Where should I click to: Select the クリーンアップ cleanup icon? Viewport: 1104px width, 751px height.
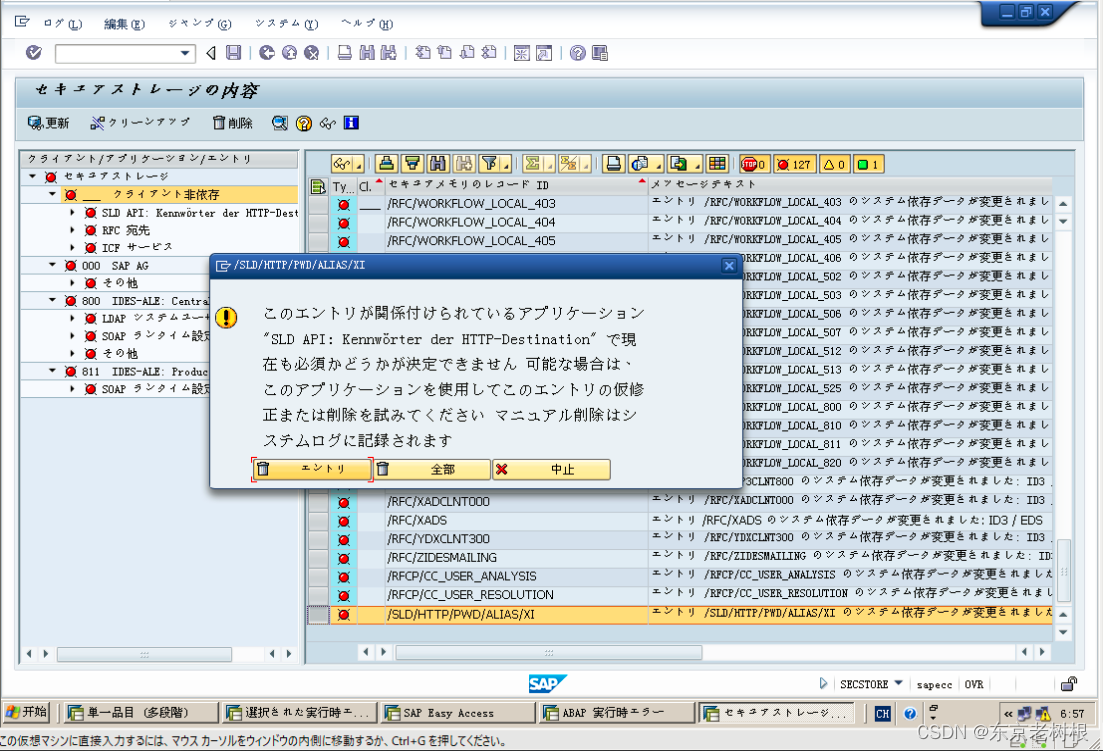(x=97, y=122)
